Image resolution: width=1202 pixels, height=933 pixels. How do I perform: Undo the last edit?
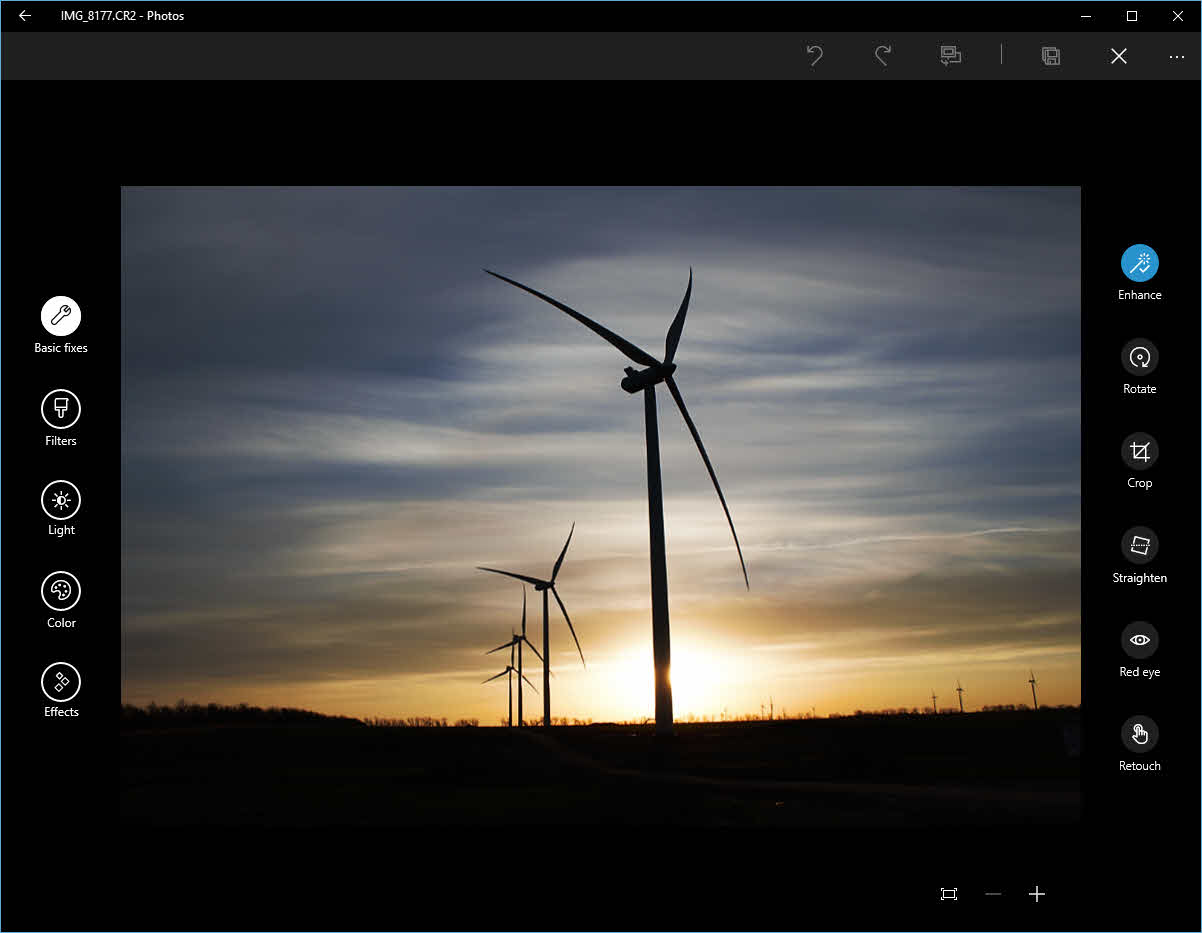[x=815, y=56]
